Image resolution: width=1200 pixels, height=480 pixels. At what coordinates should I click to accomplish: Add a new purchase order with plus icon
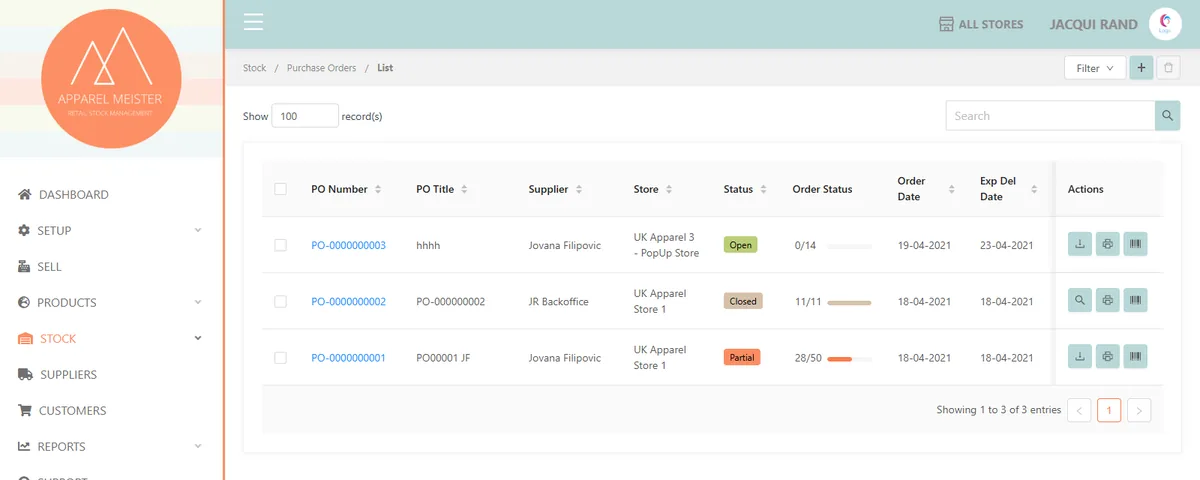click(1141, 68)
